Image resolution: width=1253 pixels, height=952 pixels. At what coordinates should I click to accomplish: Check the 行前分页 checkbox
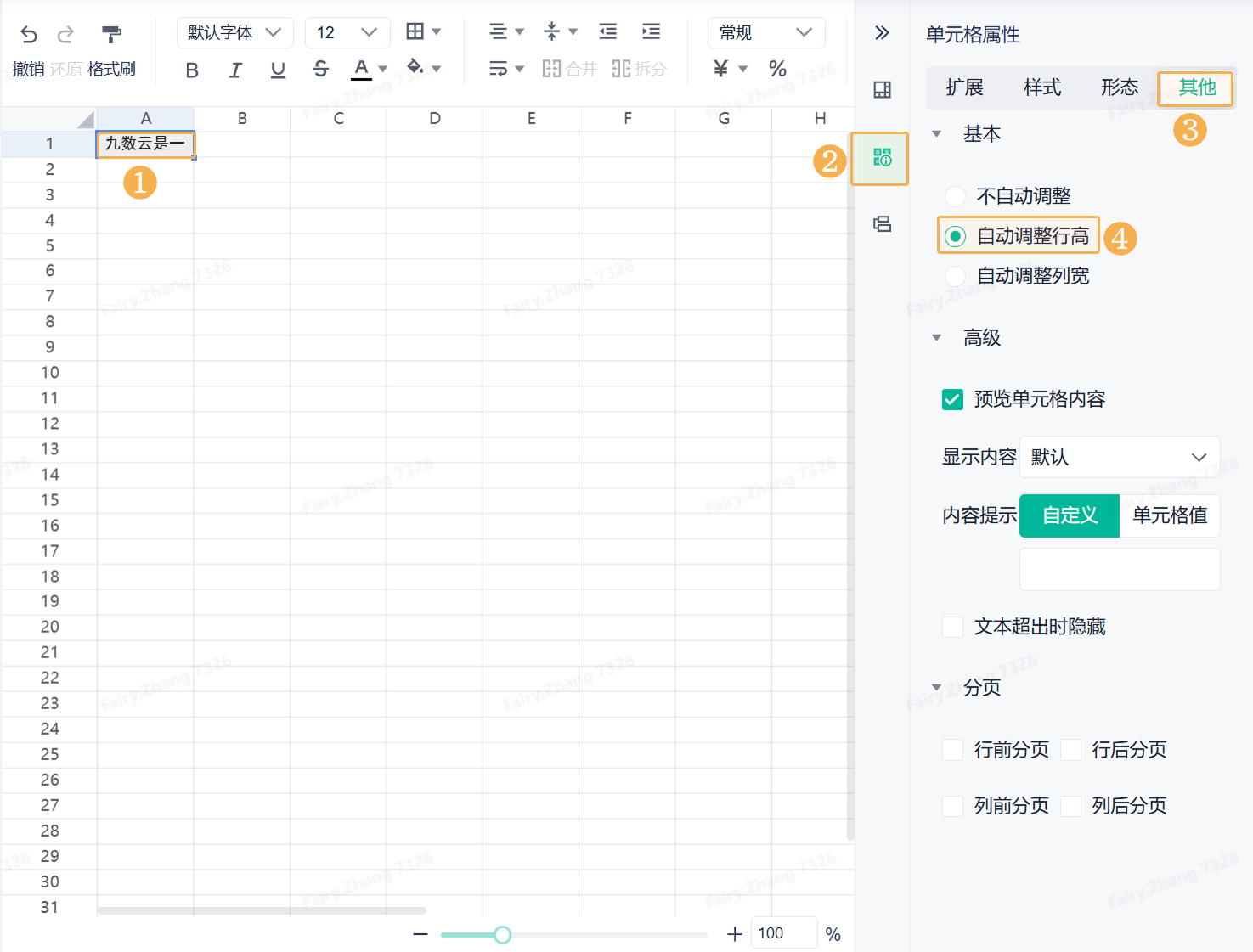click(x=952, y=750)
